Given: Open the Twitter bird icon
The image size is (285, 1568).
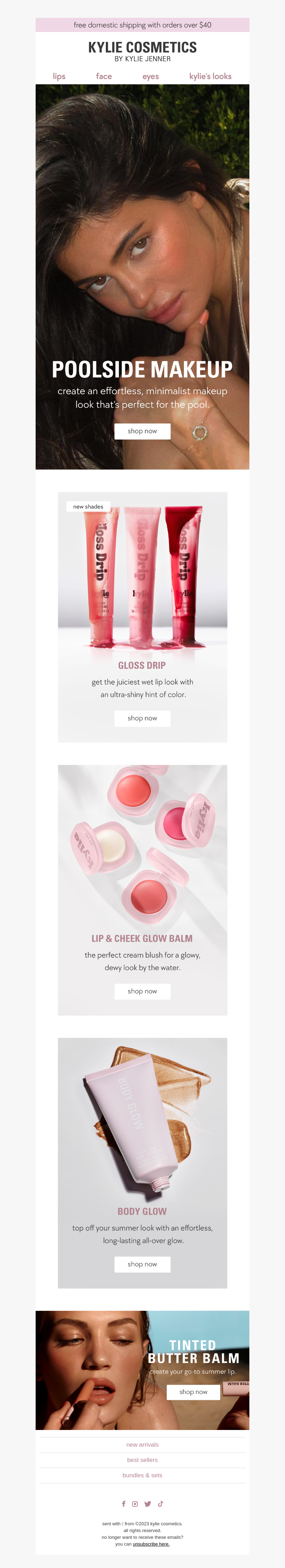Looking at the screenshot, I should click(148, 1504).
